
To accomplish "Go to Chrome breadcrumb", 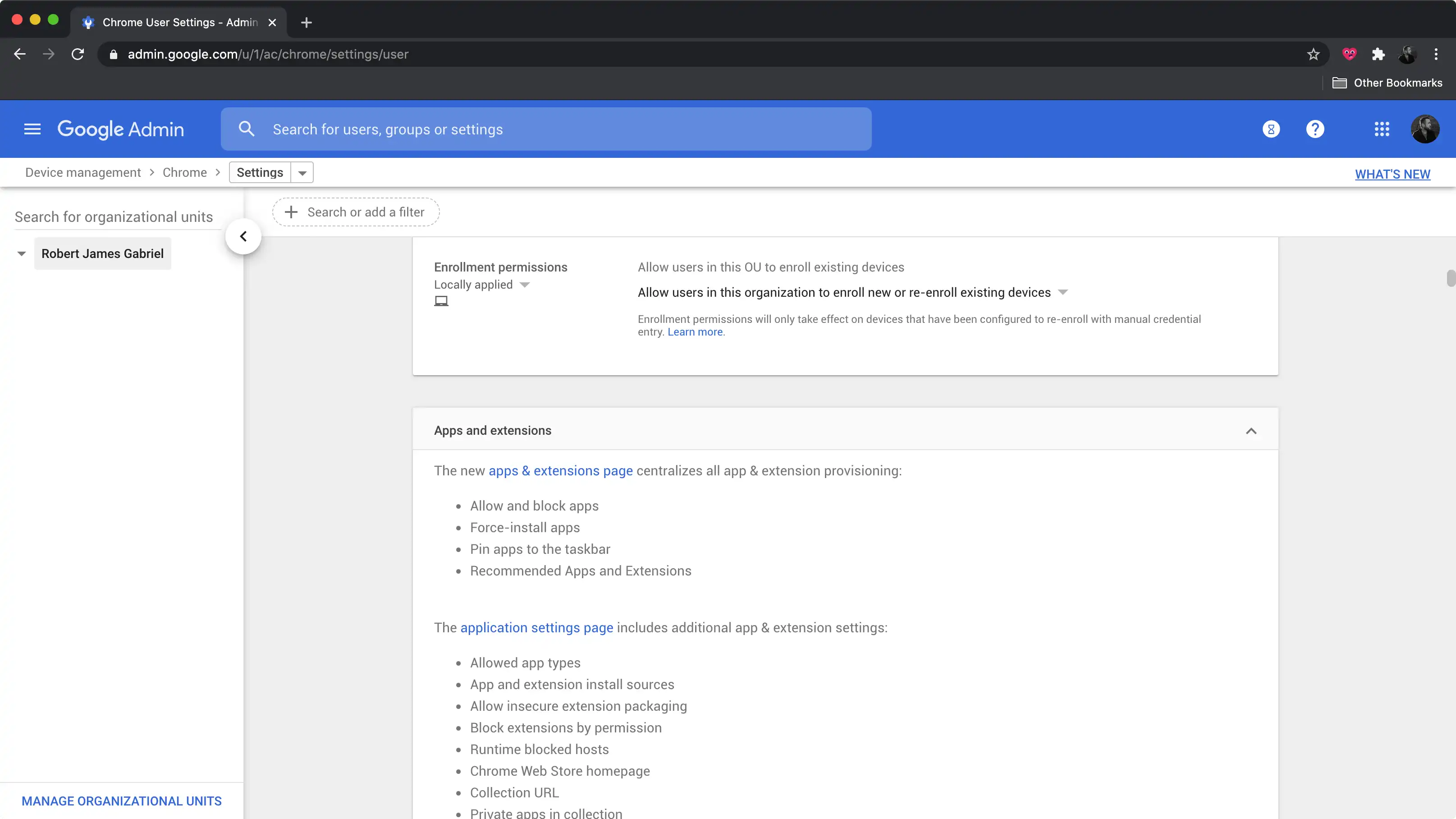I will click(185, 173).
